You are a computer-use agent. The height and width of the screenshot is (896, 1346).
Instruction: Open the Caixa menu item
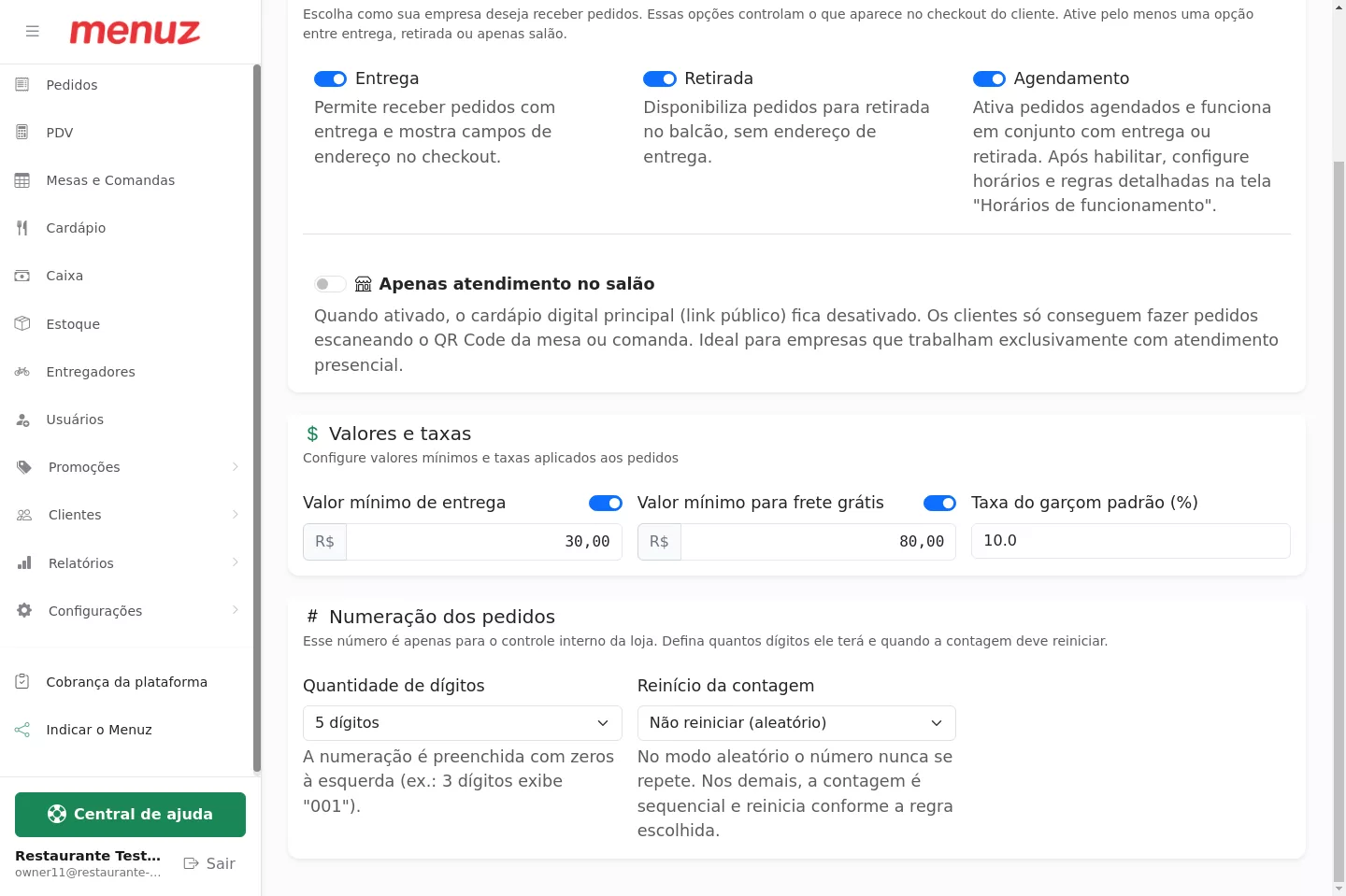click(x=127, y=276)
